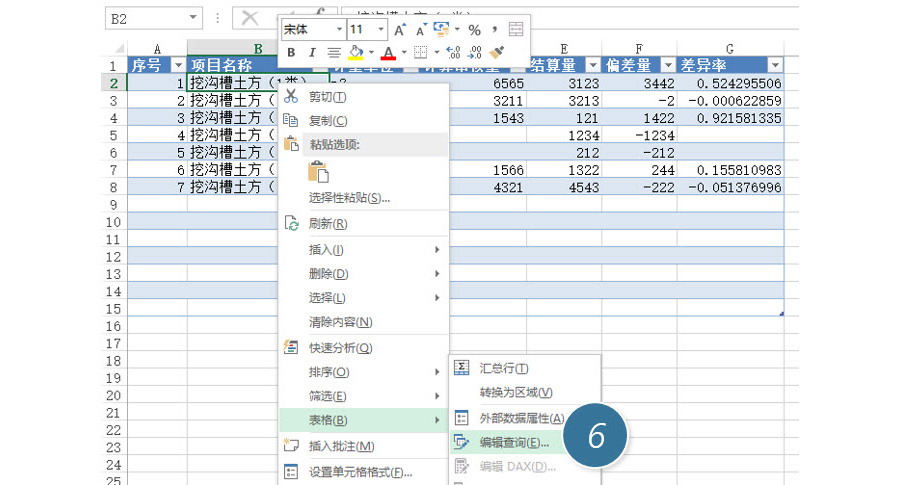Image resolution: width=900 pixels, height=485 pixels.
Task: Activate the Format Painter brush
Action: [x=496, y=53]
